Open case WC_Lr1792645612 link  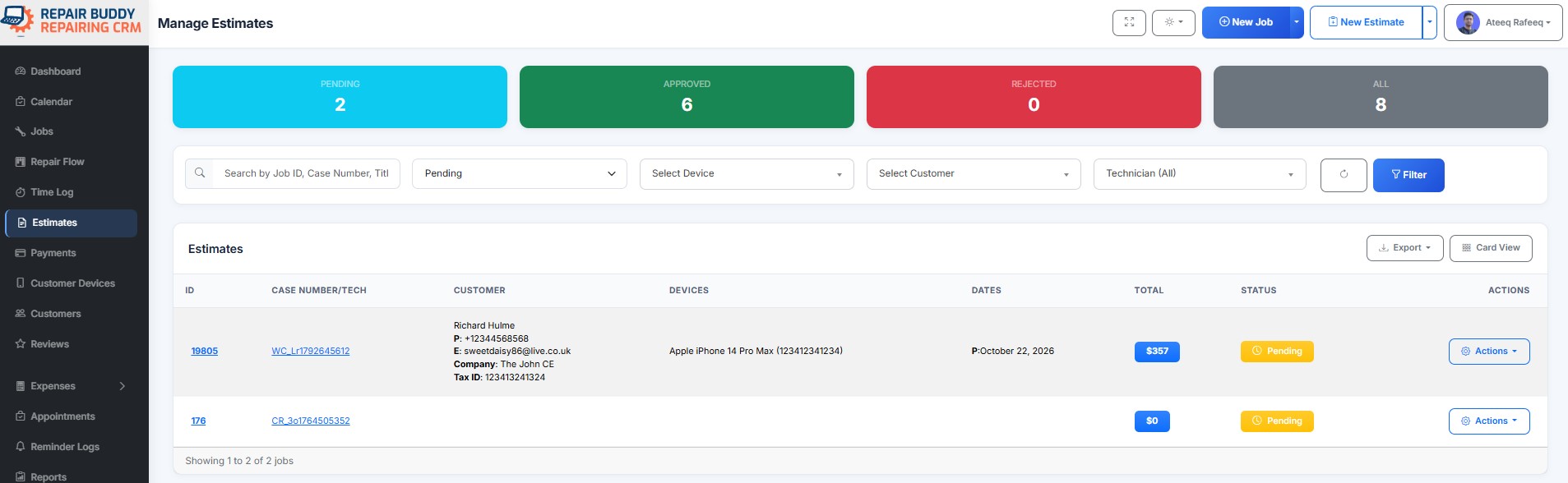click(x=311, y=351)
